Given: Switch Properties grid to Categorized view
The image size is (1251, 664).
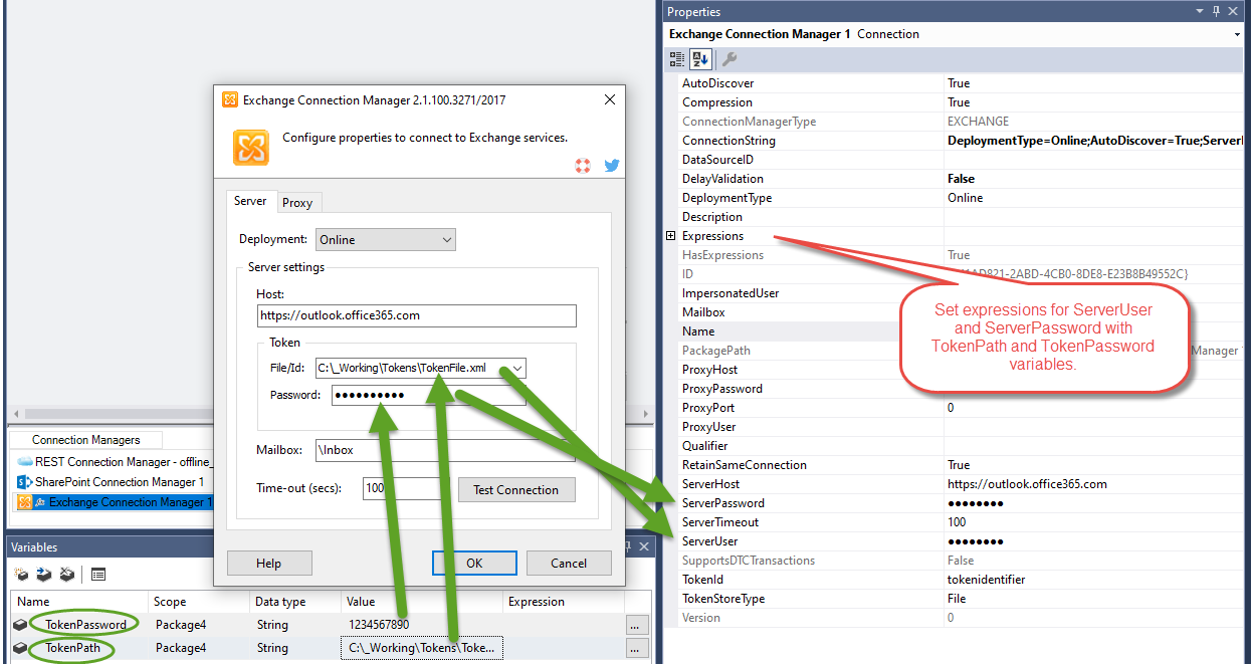Looking at the screenshot, I should pyautogui.click(x=678, y=60).
